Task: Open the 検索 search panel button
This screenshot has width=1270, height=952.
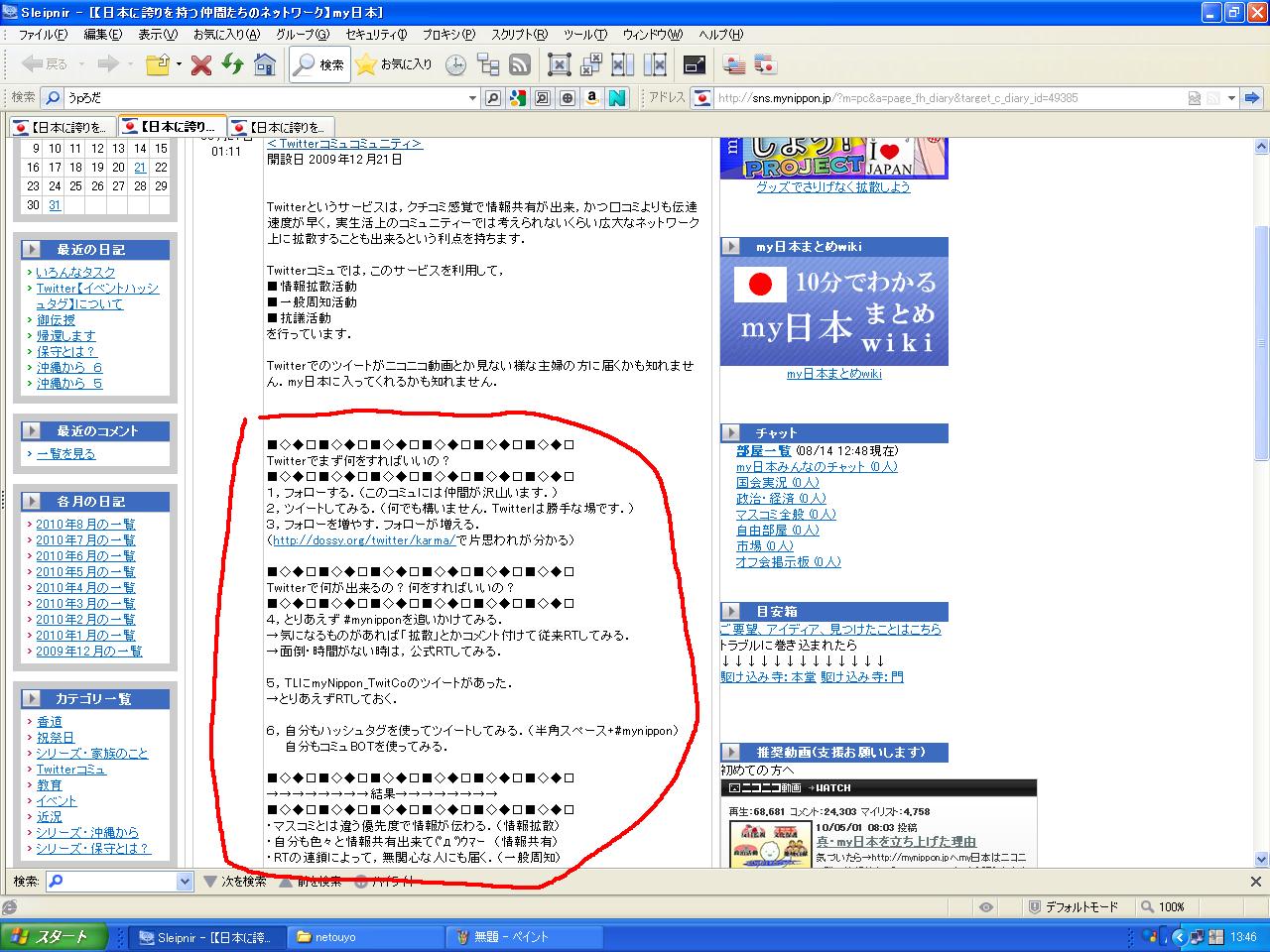Action: 318,64
